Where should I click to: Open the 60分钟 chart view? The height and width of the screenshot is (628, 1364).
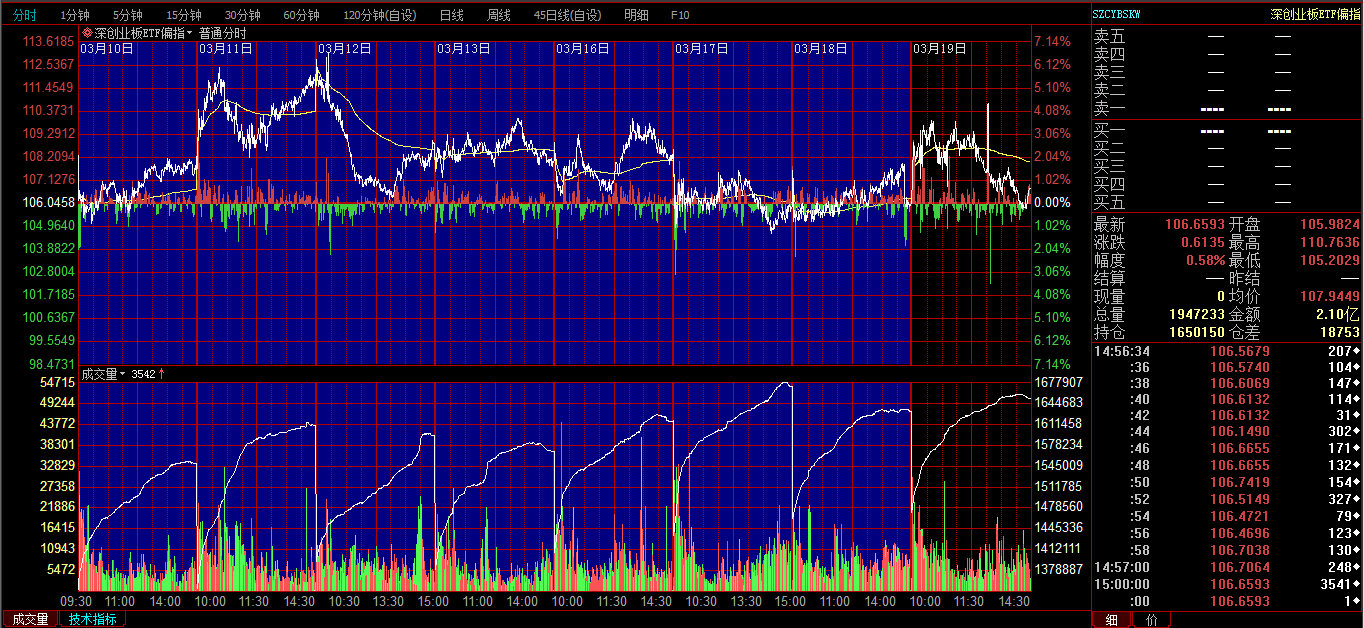click(301, 15)
